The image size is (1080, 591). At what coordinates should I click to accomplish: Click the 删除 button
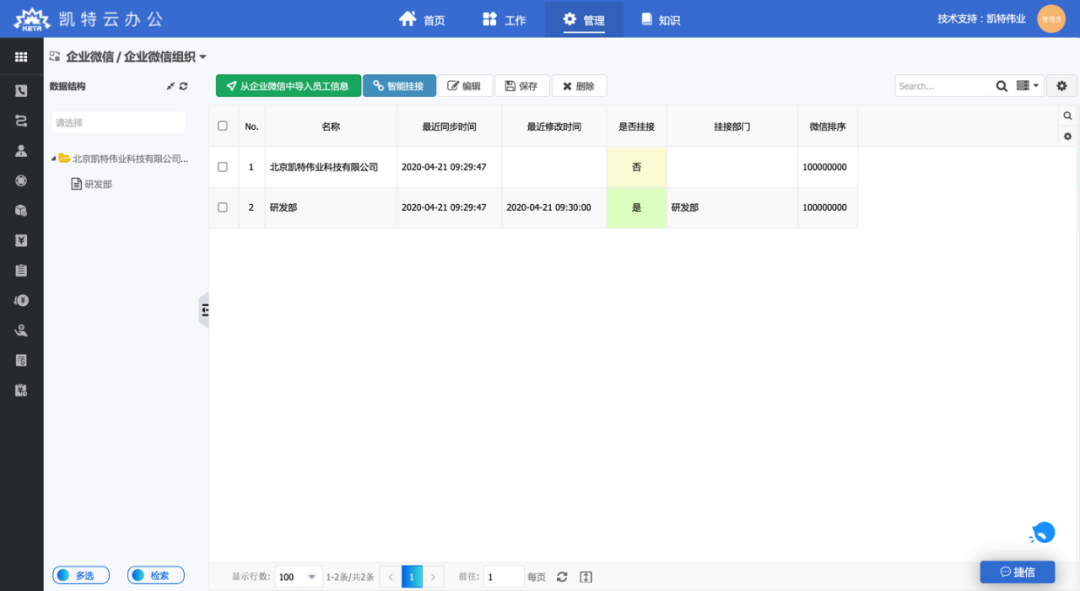pos(579,85)
